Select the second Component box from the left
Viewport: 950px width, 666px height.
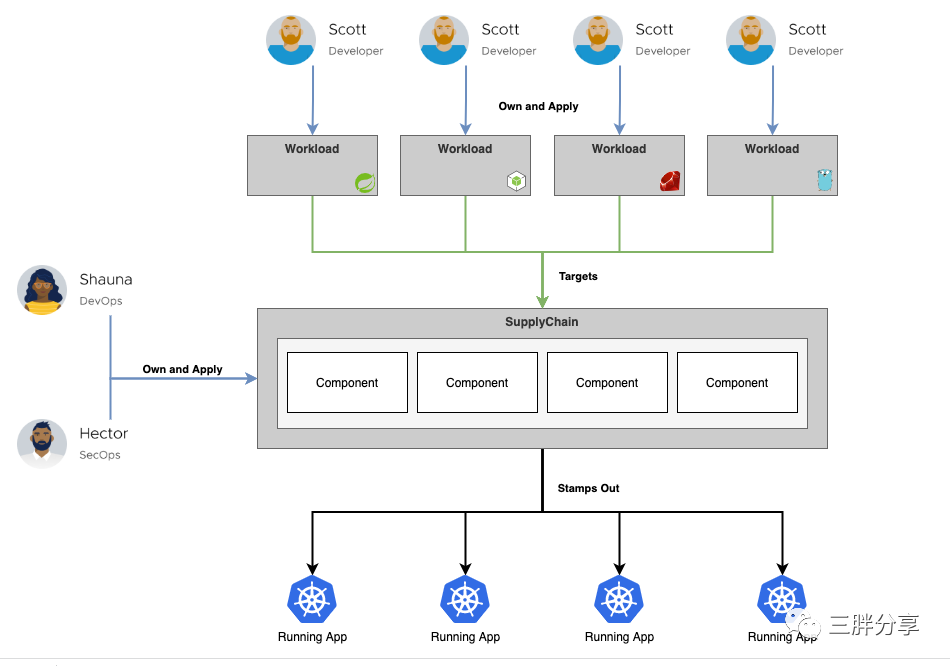[477, 382]
